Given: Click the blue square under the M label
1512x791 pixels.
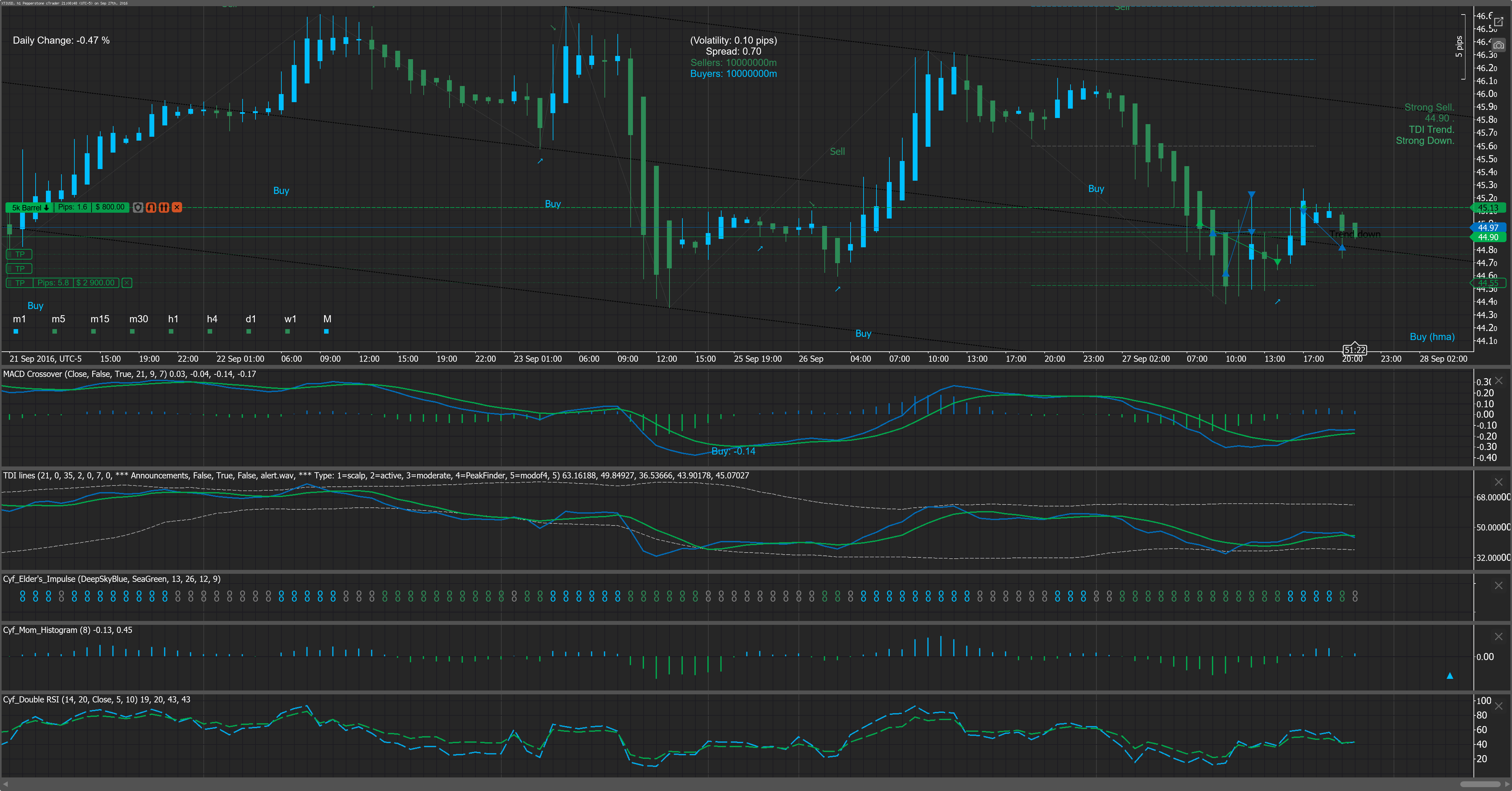Looking at the screenshot, I should 326,332.
